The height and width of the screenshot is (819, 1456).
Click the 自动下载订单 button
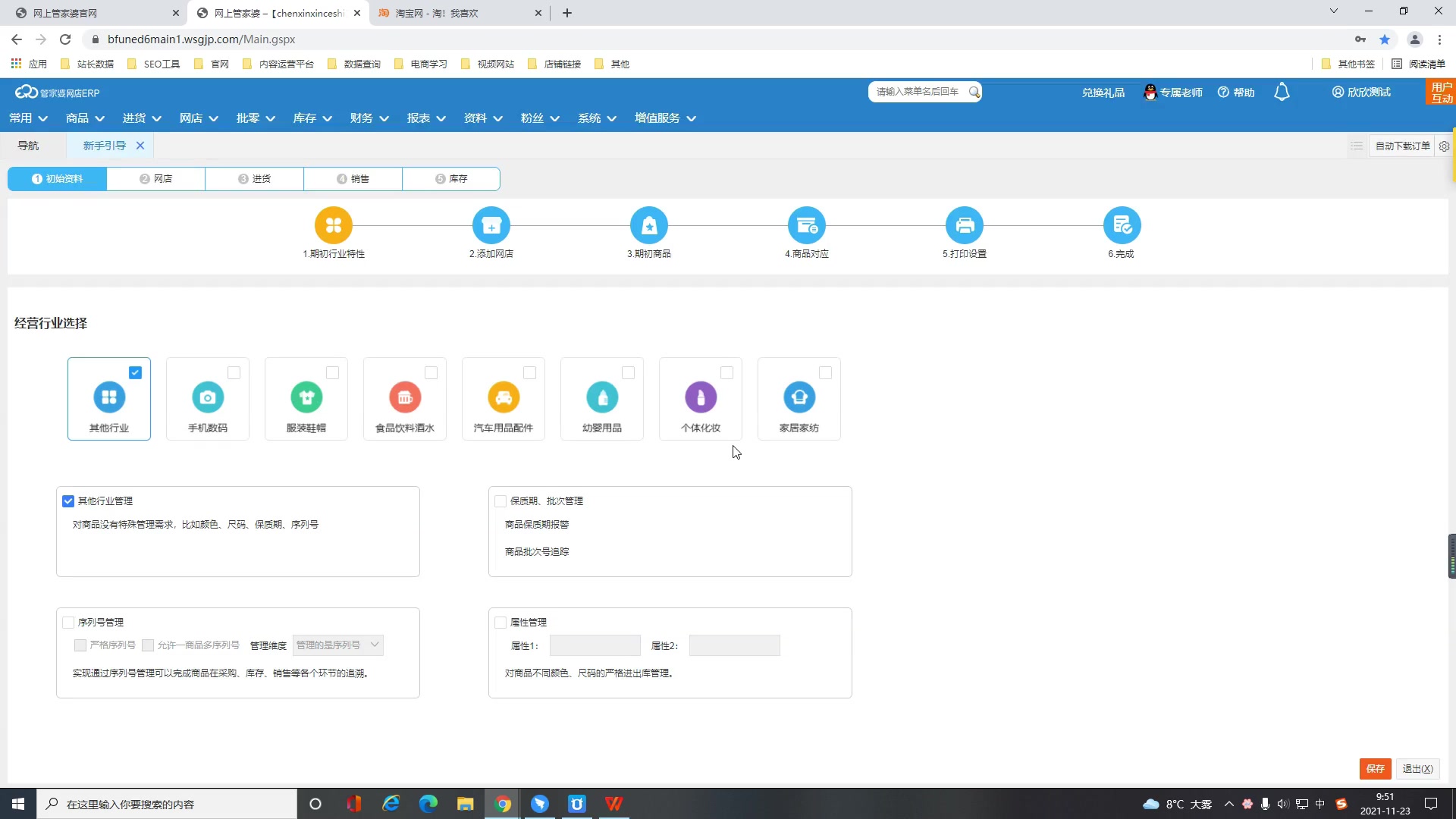(1402, 146)
